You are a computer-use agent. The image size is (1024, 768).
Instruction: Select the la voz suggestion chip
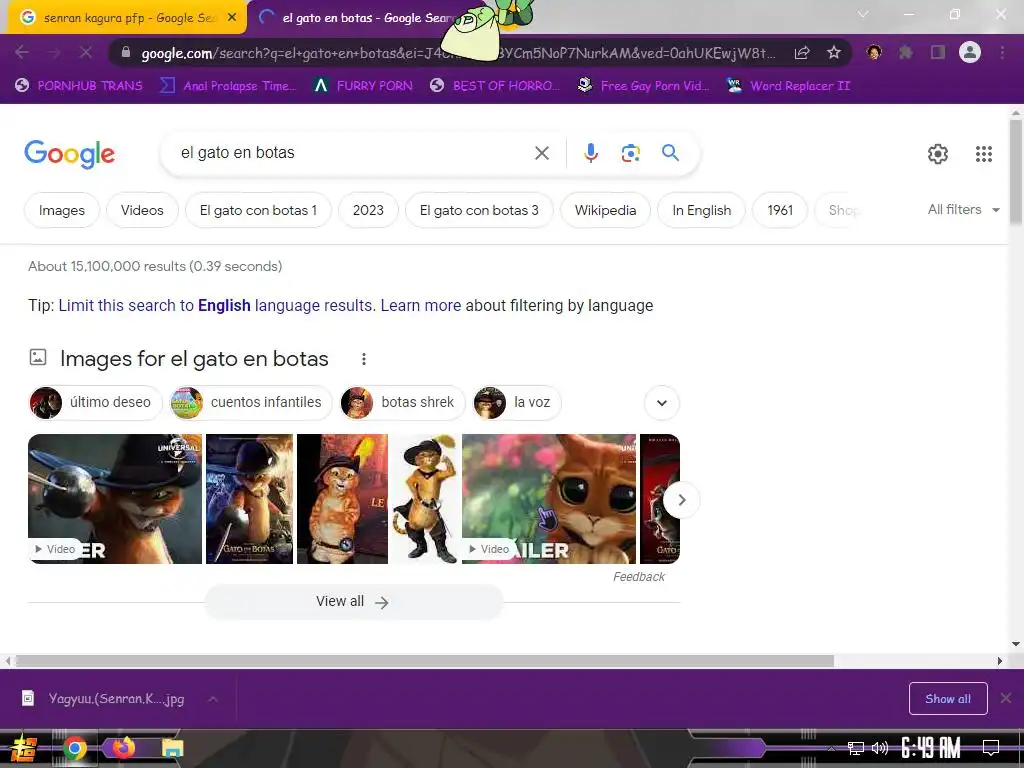pos(517,402)
